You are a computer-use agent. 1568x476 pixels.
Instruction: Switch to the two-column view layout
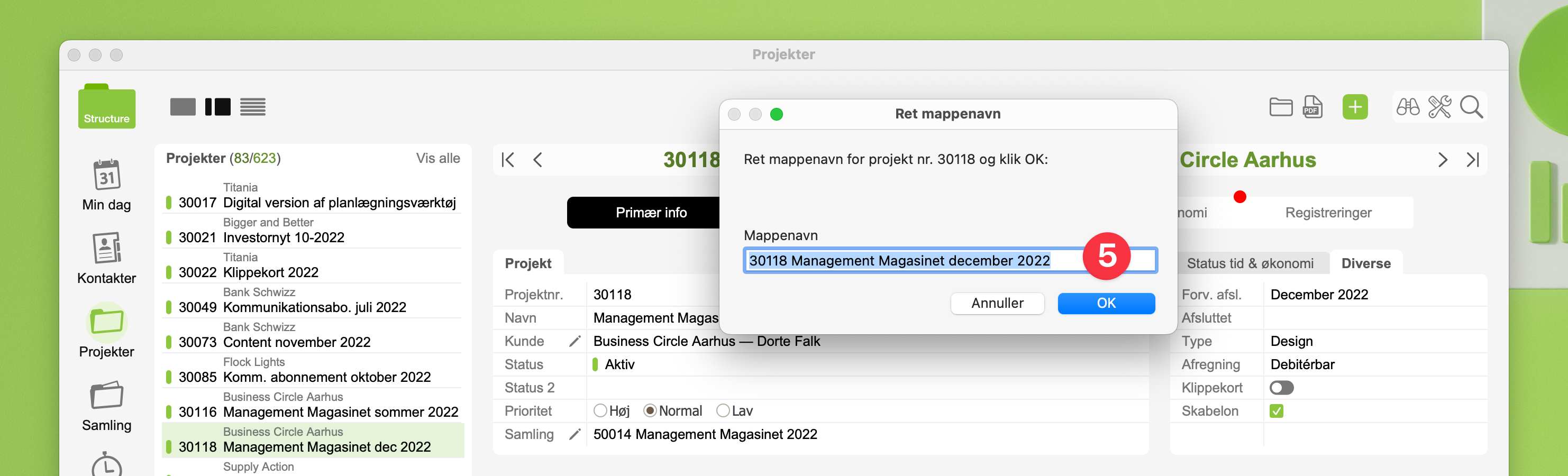217,107
